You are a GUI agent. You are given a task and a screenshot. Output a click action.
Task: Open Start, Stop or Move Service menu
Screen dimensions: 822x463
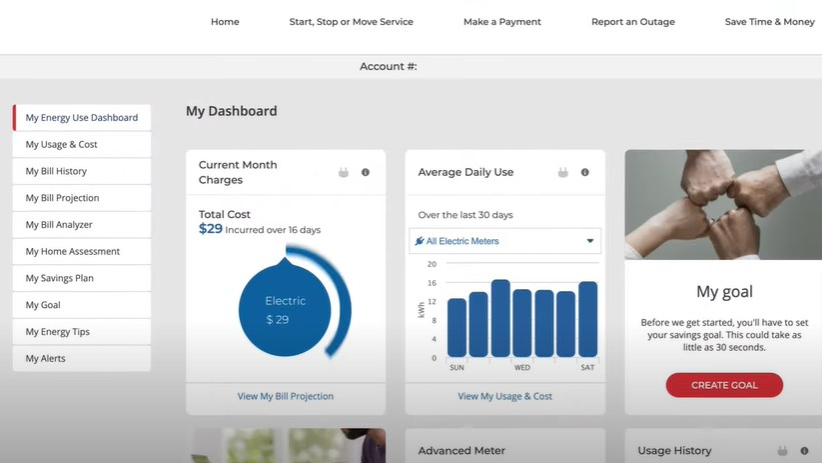point(351,22)
